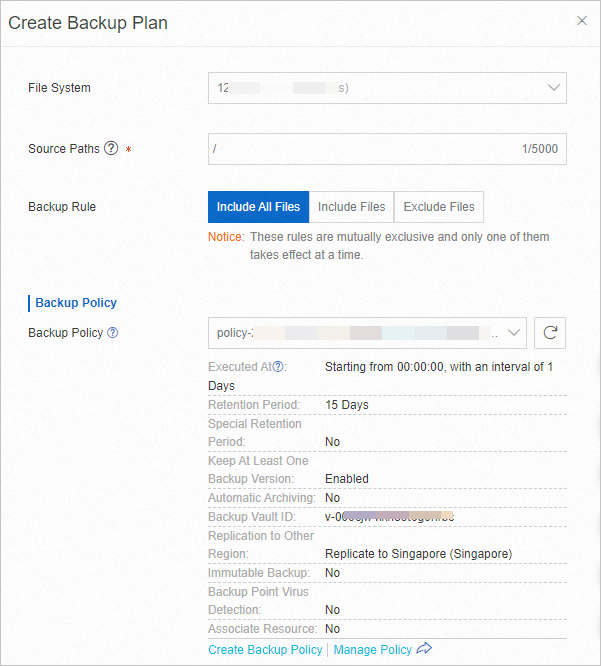Click the Create Backup Policy link

click(265, 649)
